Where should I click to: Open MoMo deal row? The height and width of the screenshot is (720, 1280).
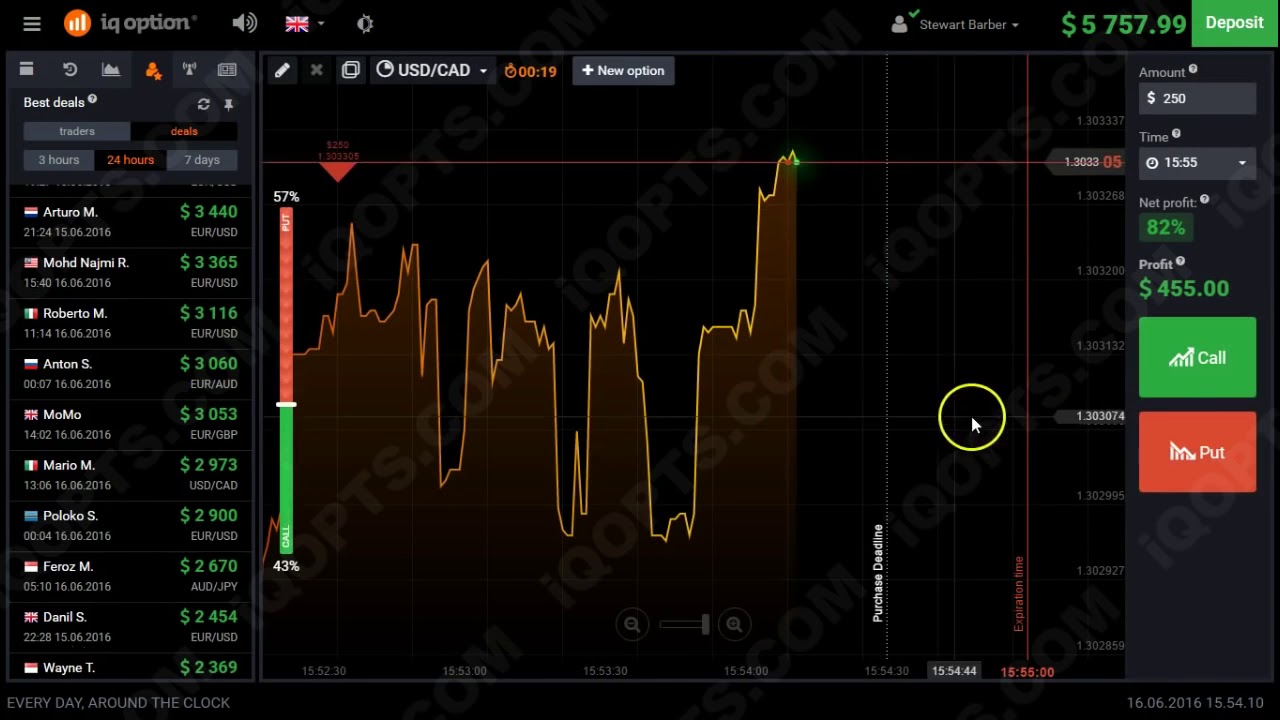pos(130,424)
